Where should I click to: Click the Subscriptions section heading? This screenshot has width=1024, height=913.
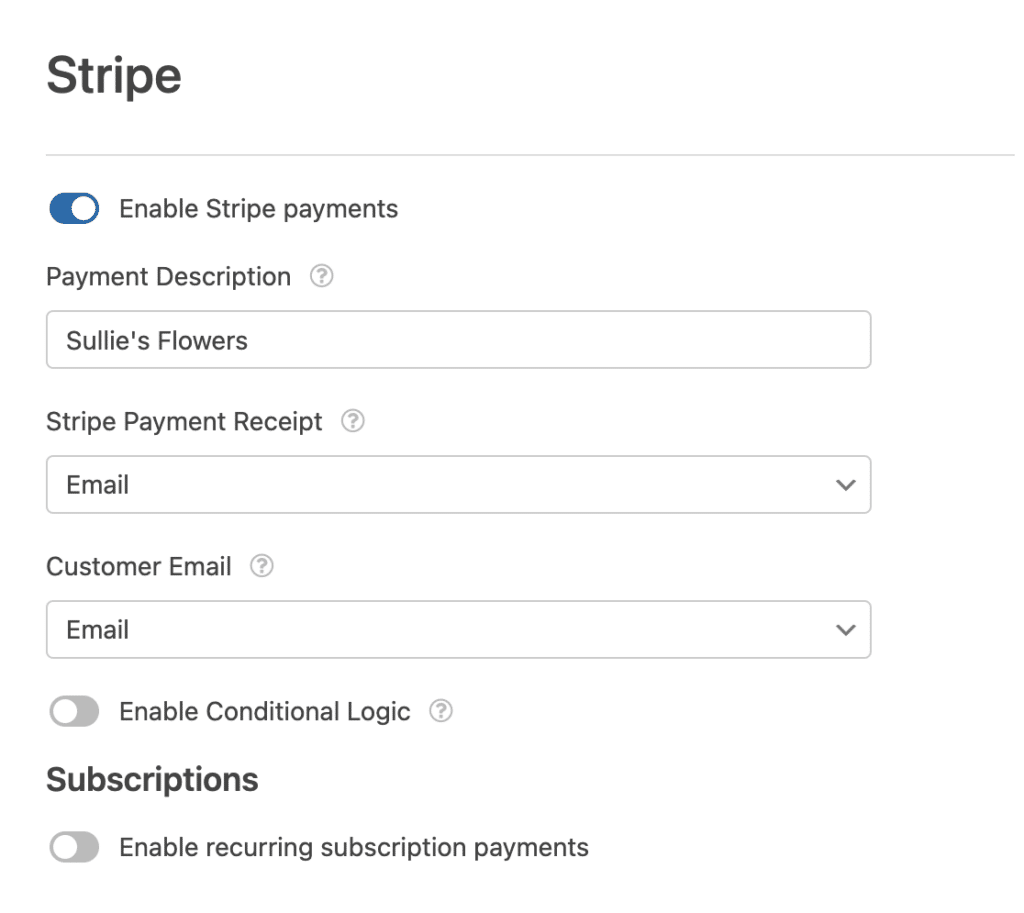[x=151, y=779]
